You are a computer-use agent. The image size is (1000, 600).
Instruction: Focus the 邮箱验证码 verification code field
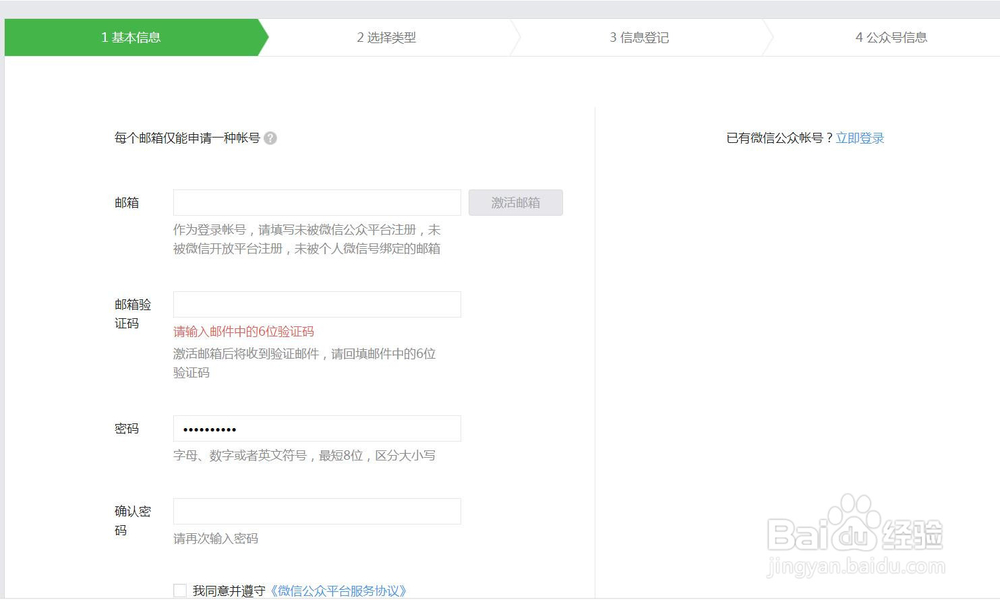tap(316, 304)
